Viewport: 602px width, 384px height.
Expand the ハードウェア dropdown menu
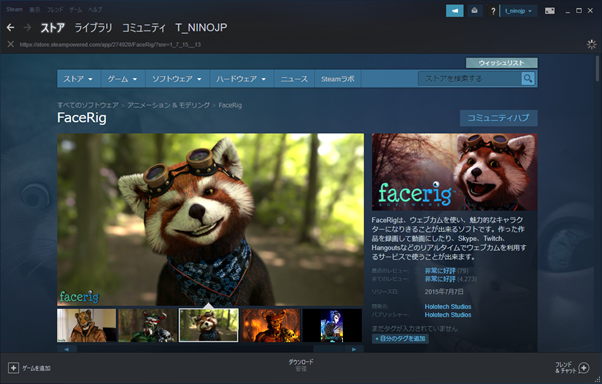tap(241, 79)
